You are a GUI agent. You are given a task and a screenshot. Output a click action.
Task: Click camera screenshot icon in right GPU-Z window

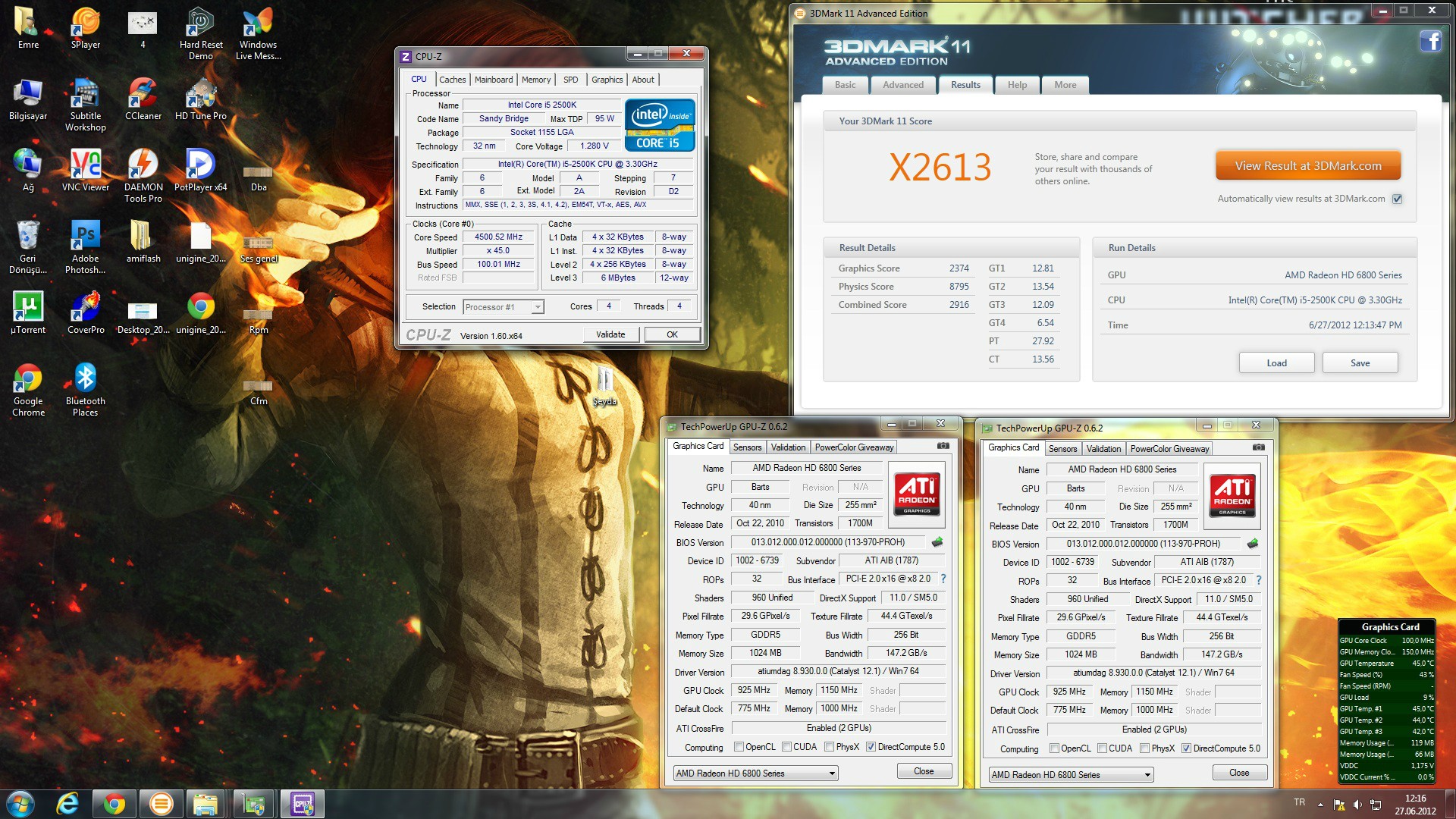[x=1258, y=447]
